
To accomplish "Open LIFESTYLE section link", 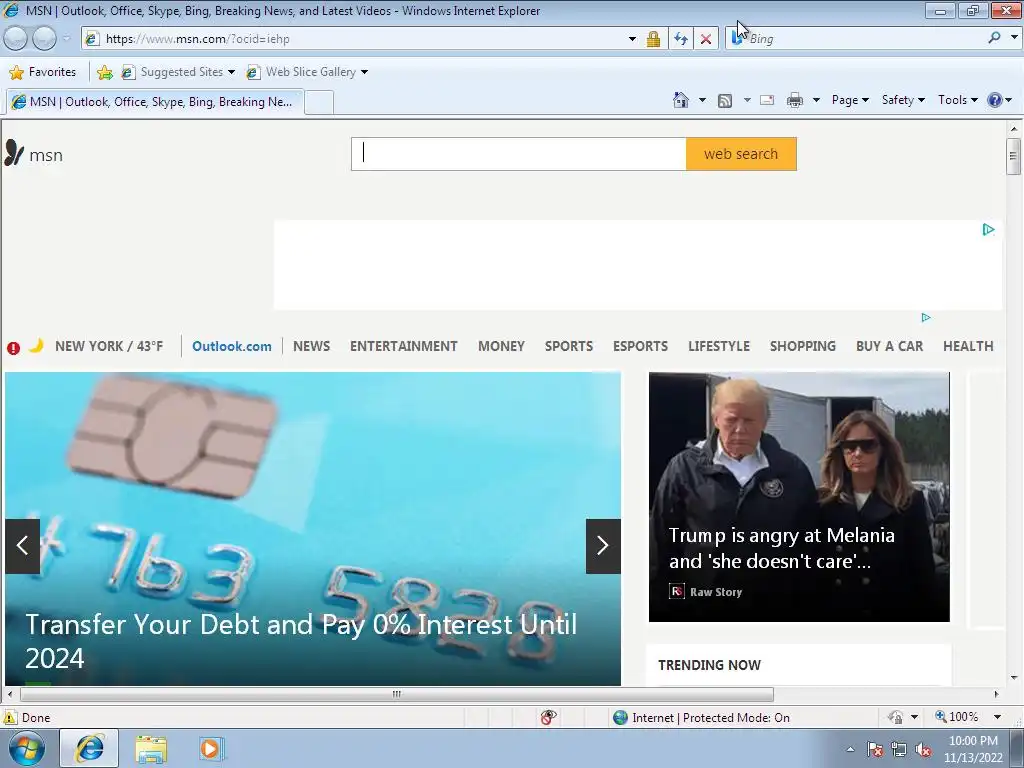I will (x=719, y=346).
